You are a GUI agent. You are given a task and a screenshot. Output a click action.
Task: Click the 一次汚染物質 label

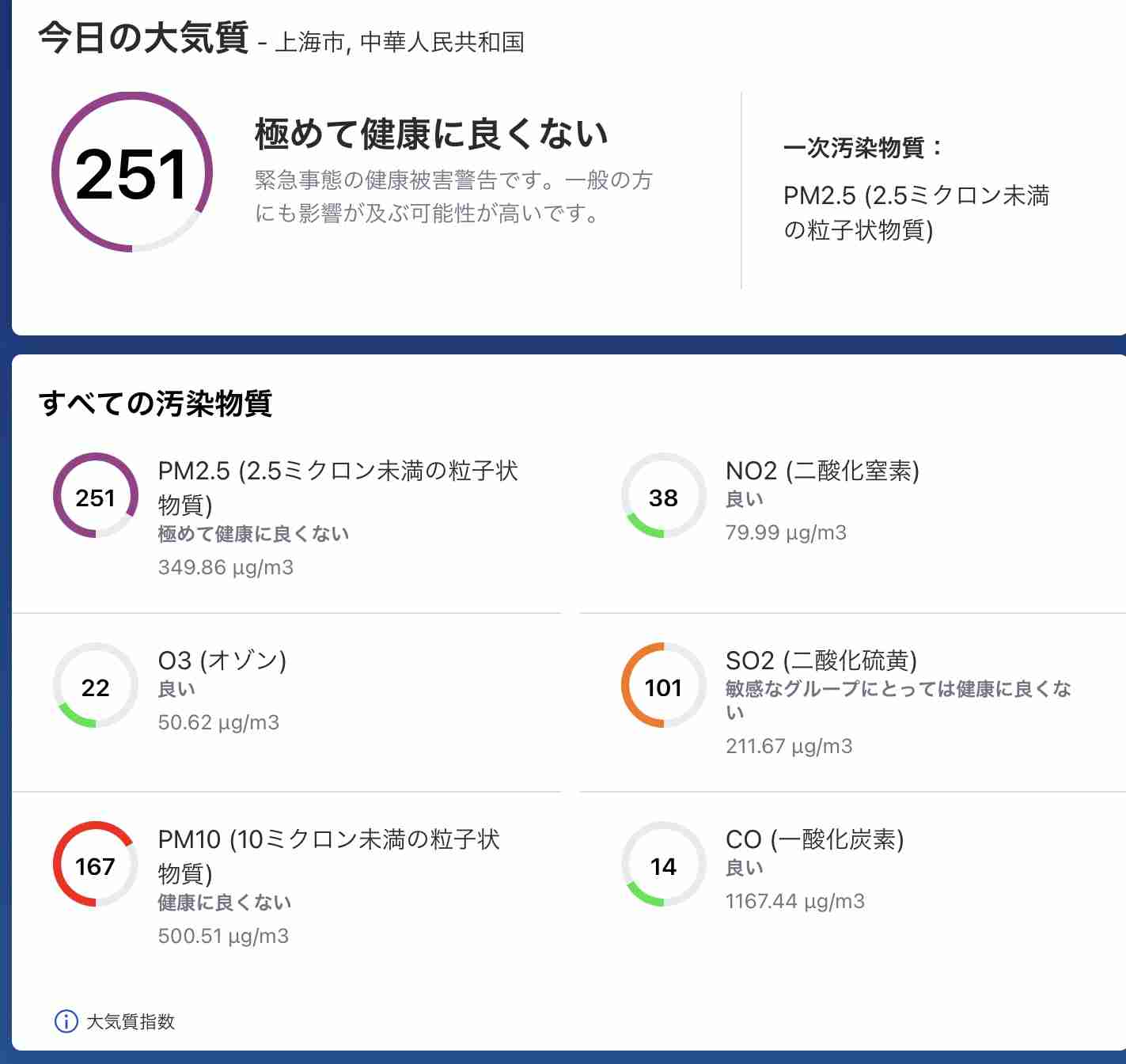863,147
